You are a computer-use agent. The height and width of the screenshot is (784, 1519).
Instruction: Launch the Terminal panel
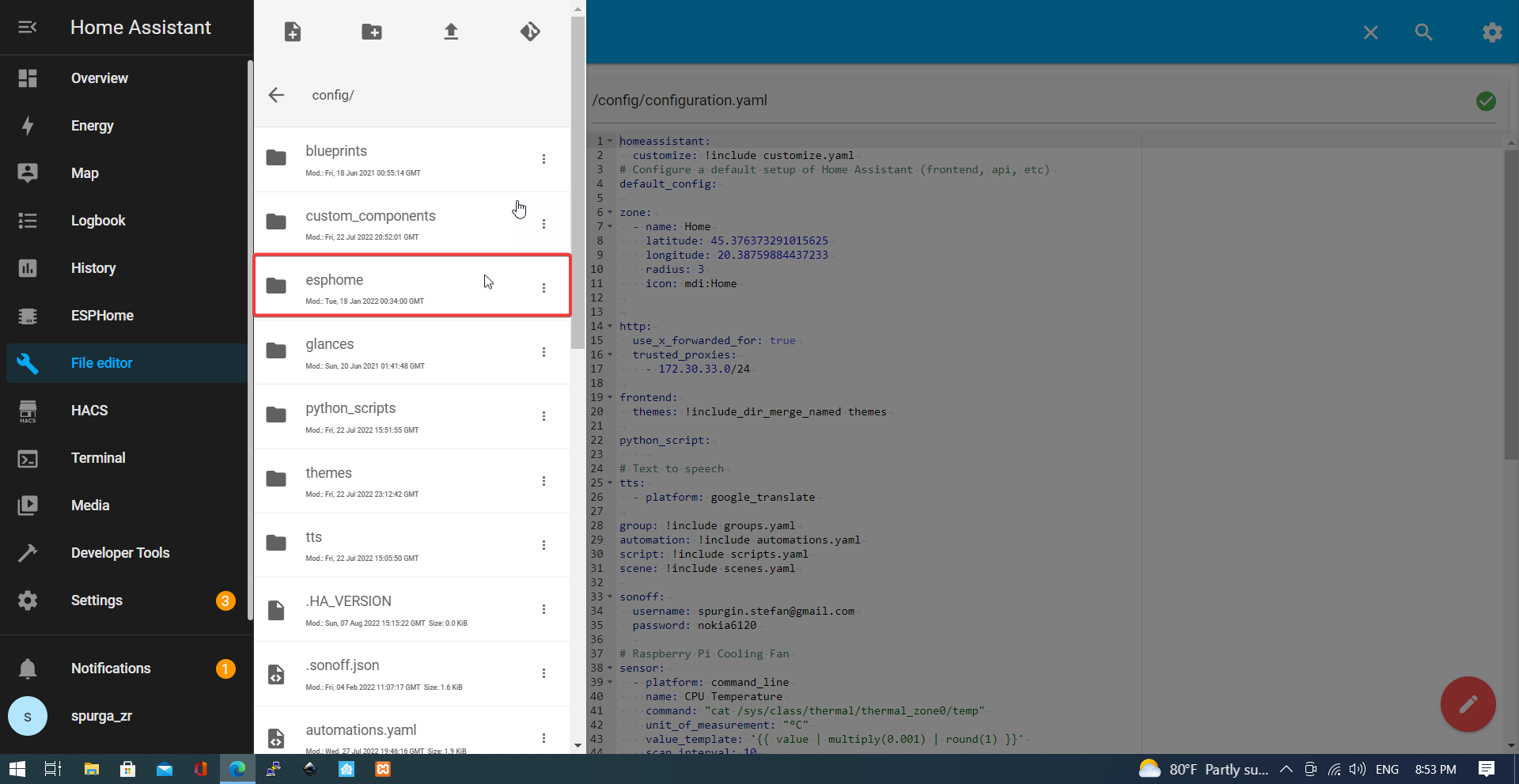click(127, 458)
